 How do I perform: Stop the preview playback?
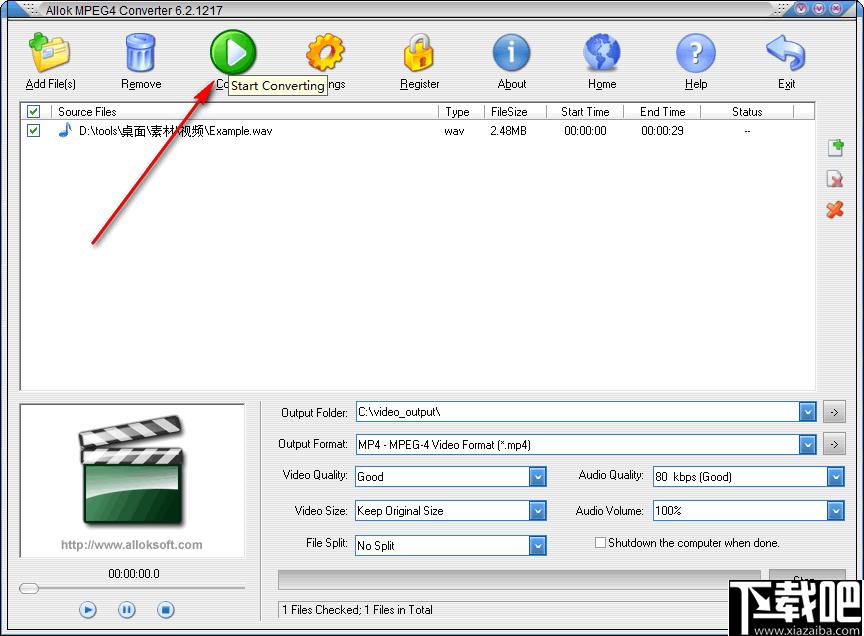click(x=166, y=610)
